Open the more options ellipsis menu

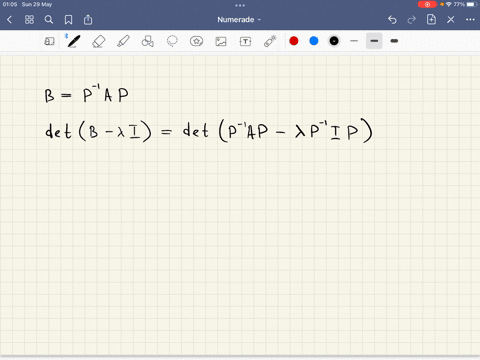pos(470,20)
